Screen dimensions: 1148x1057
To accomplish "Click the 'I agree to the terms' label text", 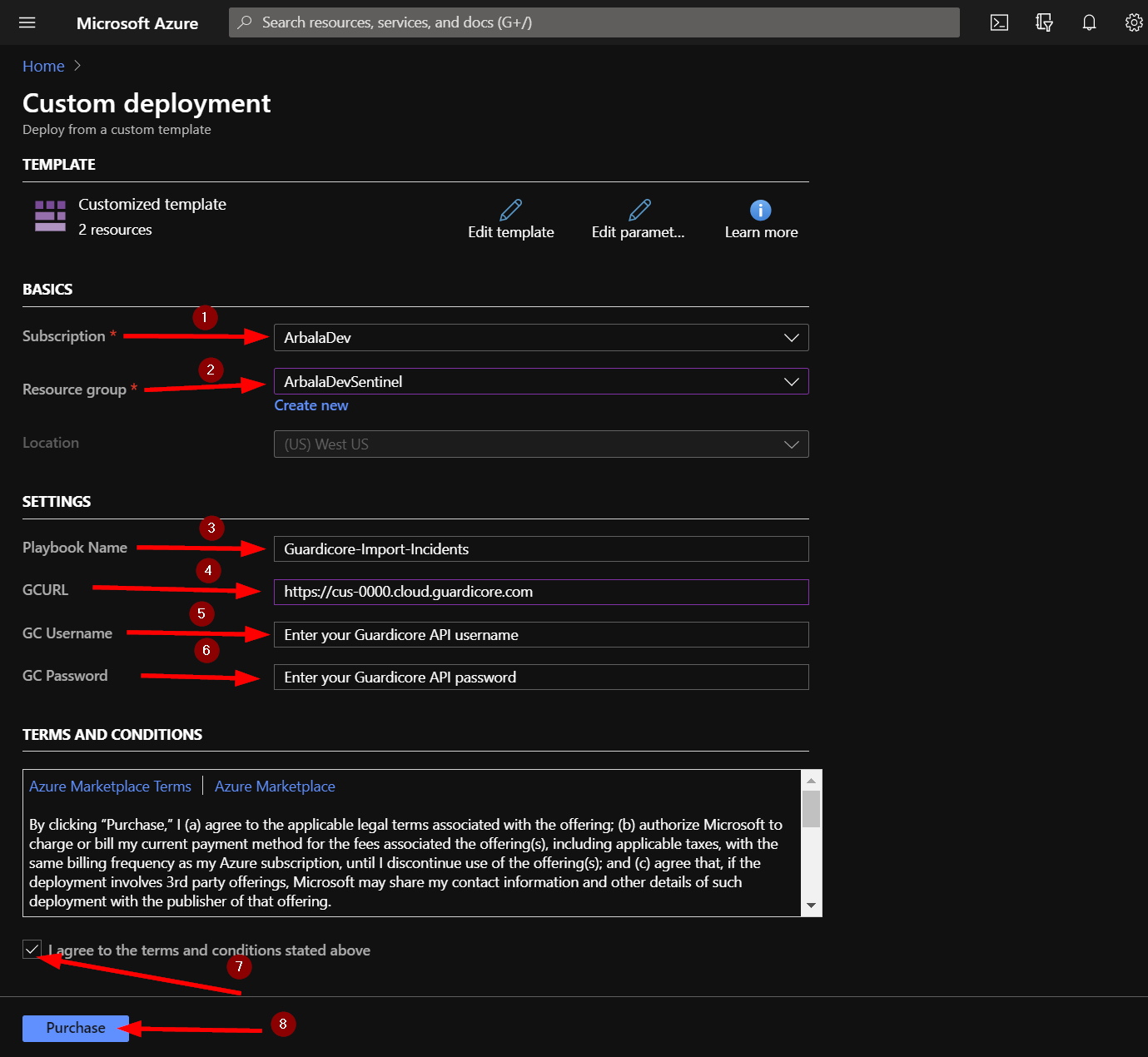I will pos(209,950).
